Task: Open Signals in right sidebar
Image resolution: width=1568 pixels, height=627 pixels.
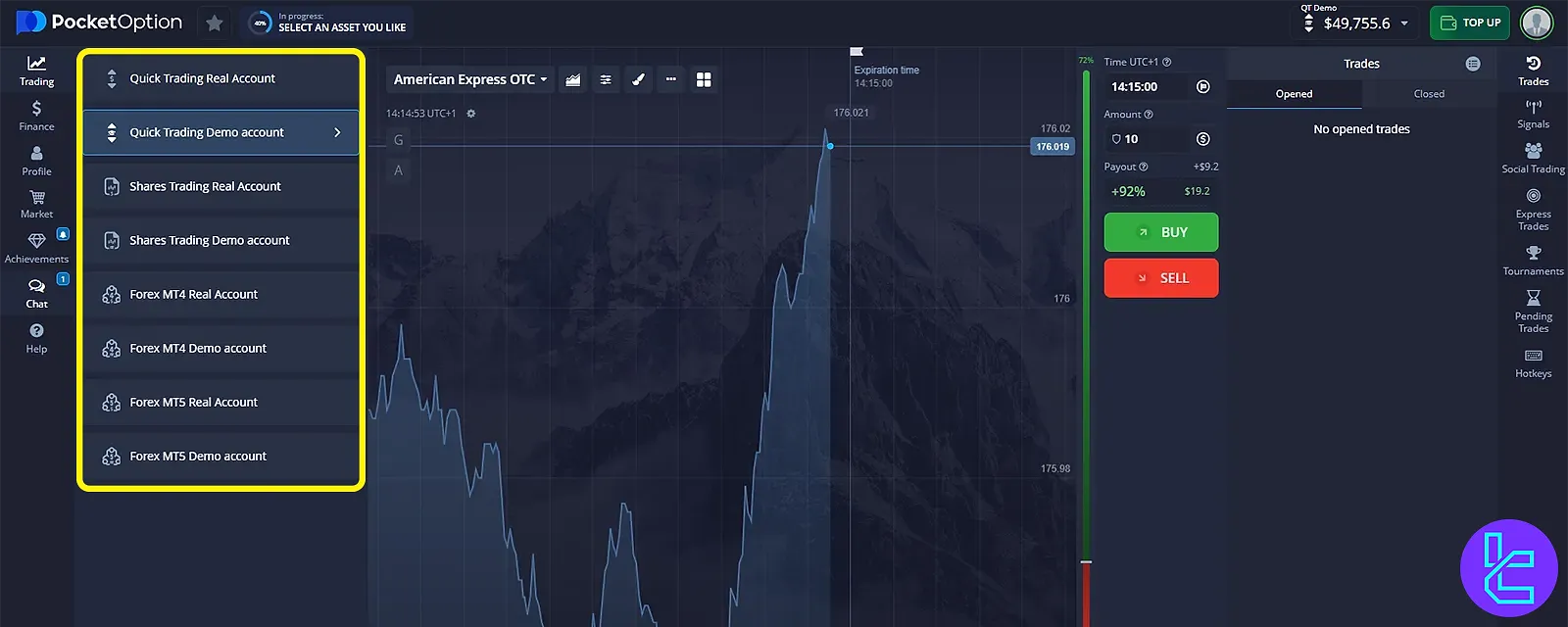Action: pyautogui.click(x=1534, y=114)
